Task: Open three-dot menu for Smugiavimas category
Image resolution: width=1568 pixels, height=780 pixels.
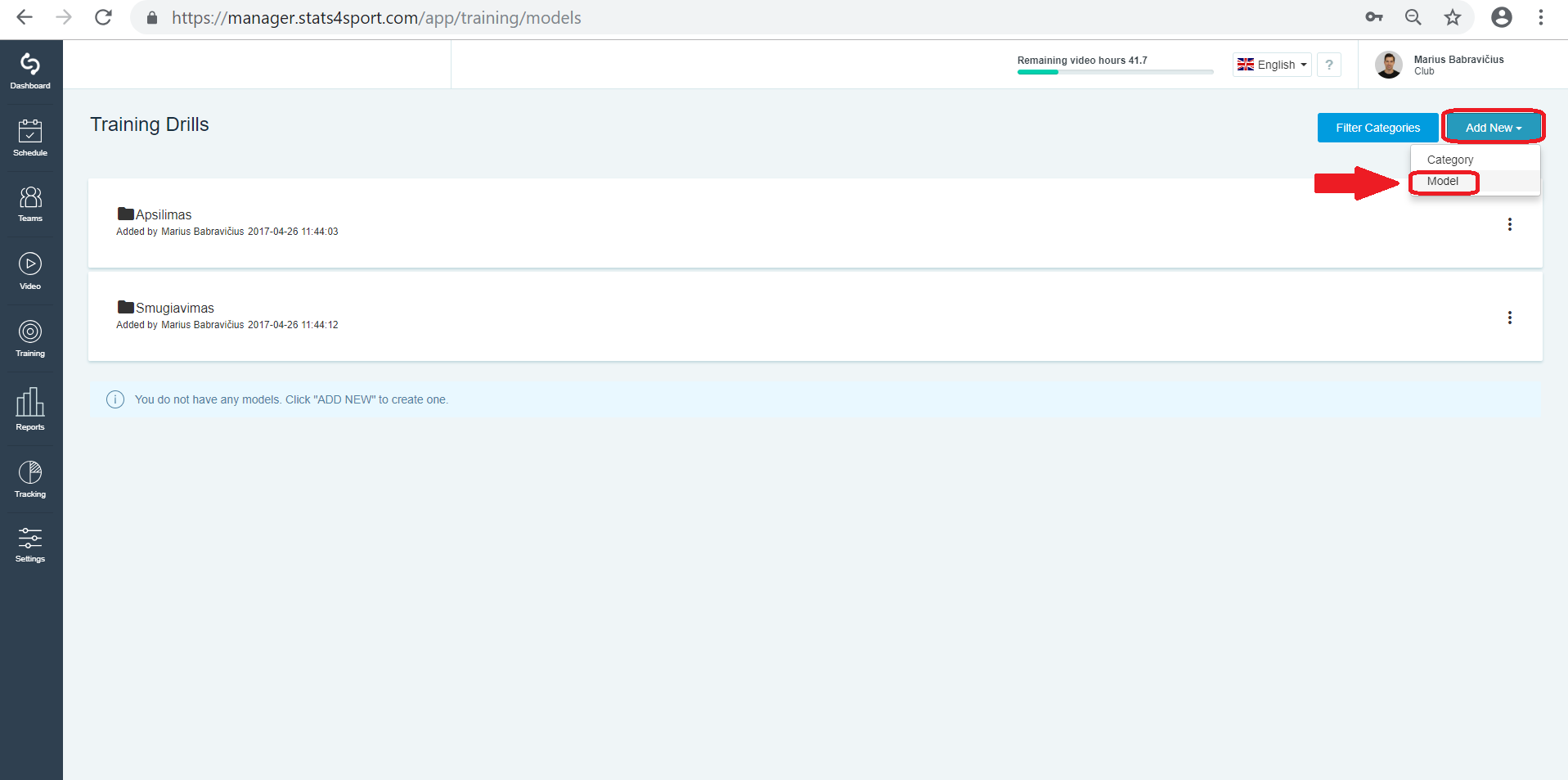Action: 1510,318
